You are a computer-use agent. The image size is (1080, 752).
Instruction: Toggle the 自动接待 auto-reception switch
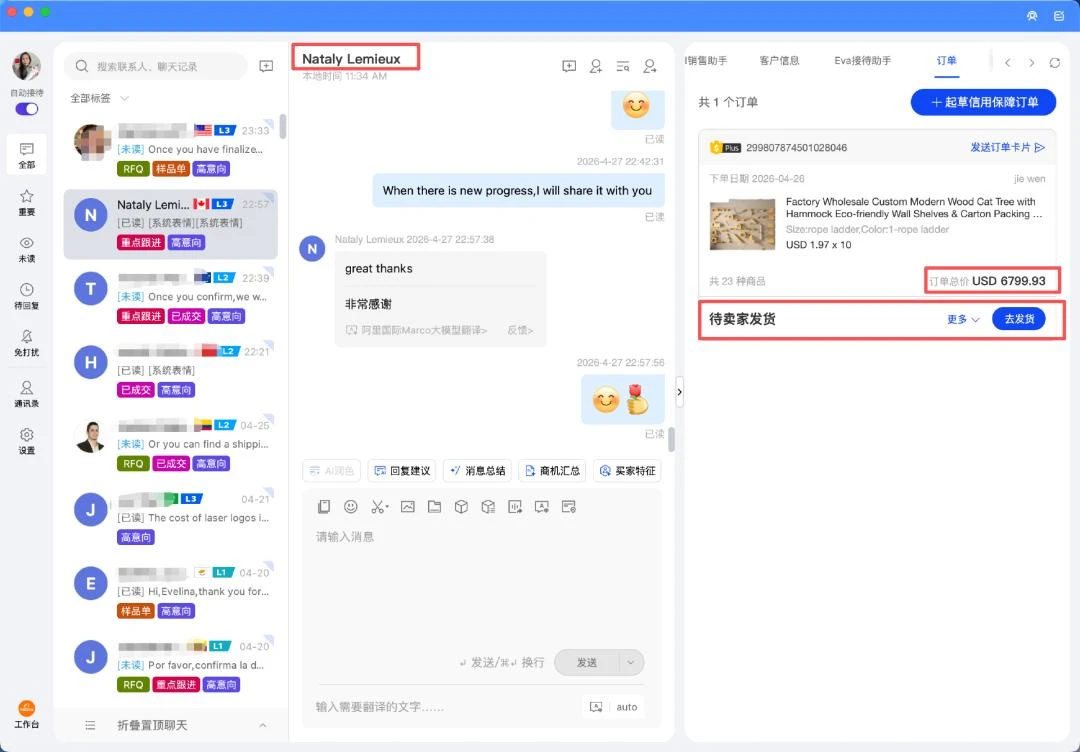[27, 109]
